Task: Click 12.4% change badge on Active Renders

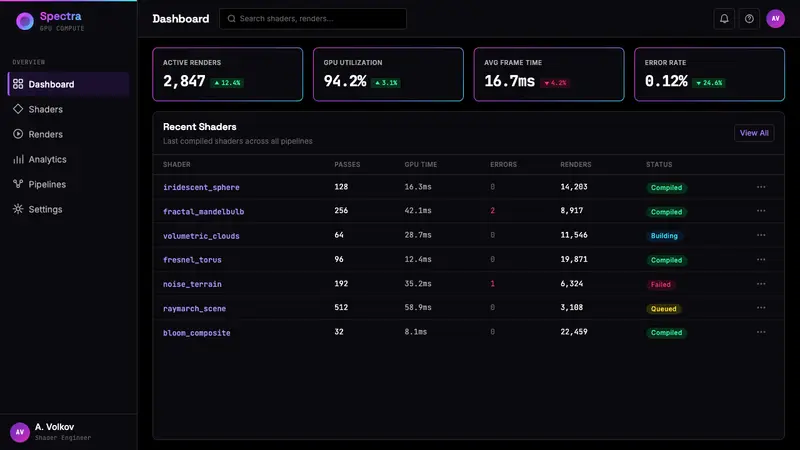Action: pos(227,83)
